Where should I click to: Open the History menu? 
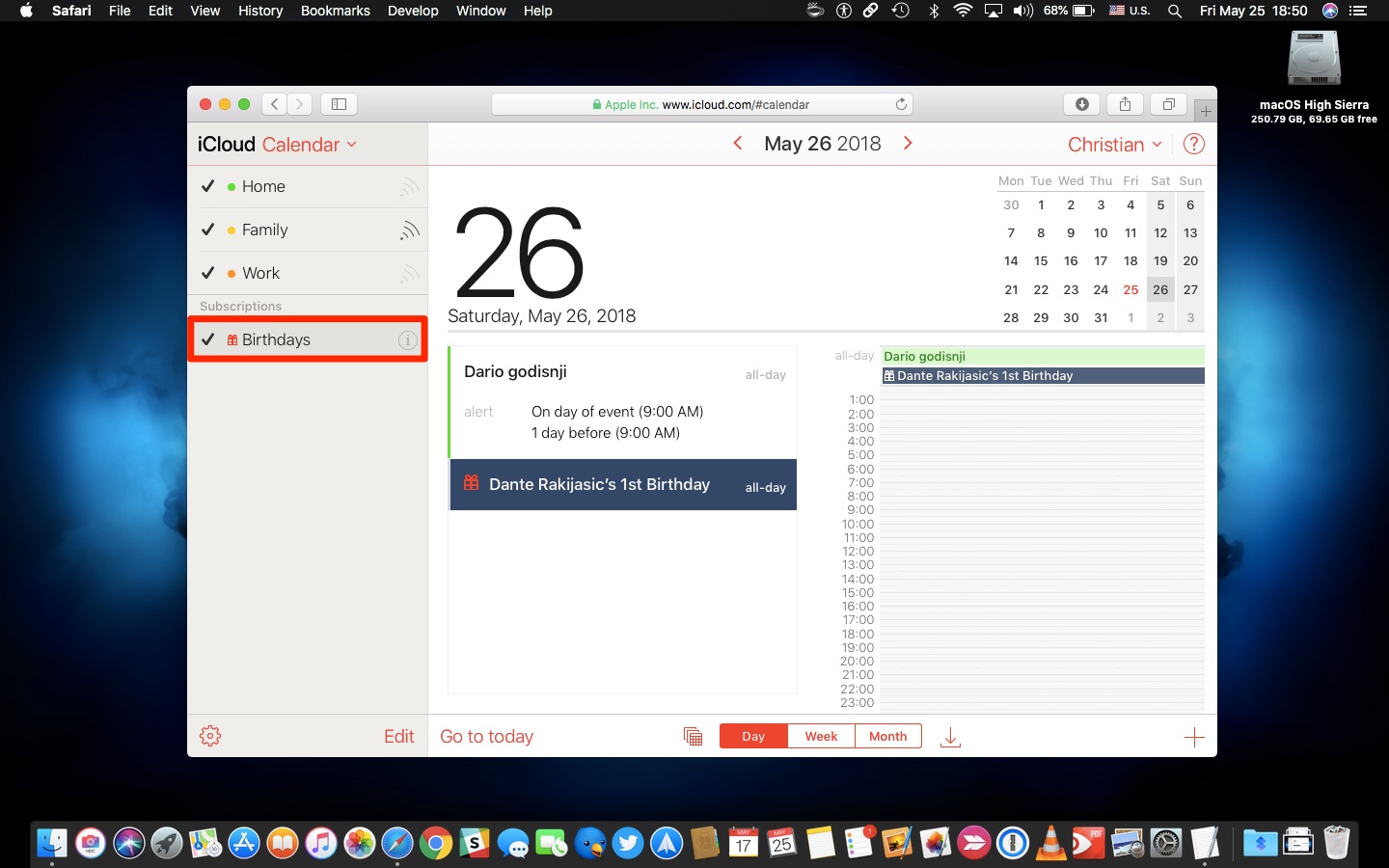click(260, 11)
